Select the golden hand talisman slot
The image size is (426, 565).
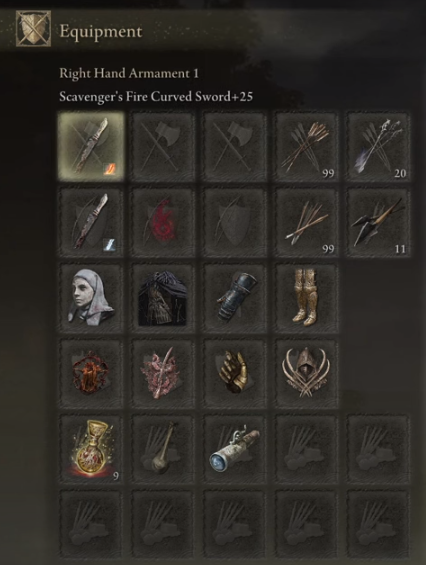(235, 373)
